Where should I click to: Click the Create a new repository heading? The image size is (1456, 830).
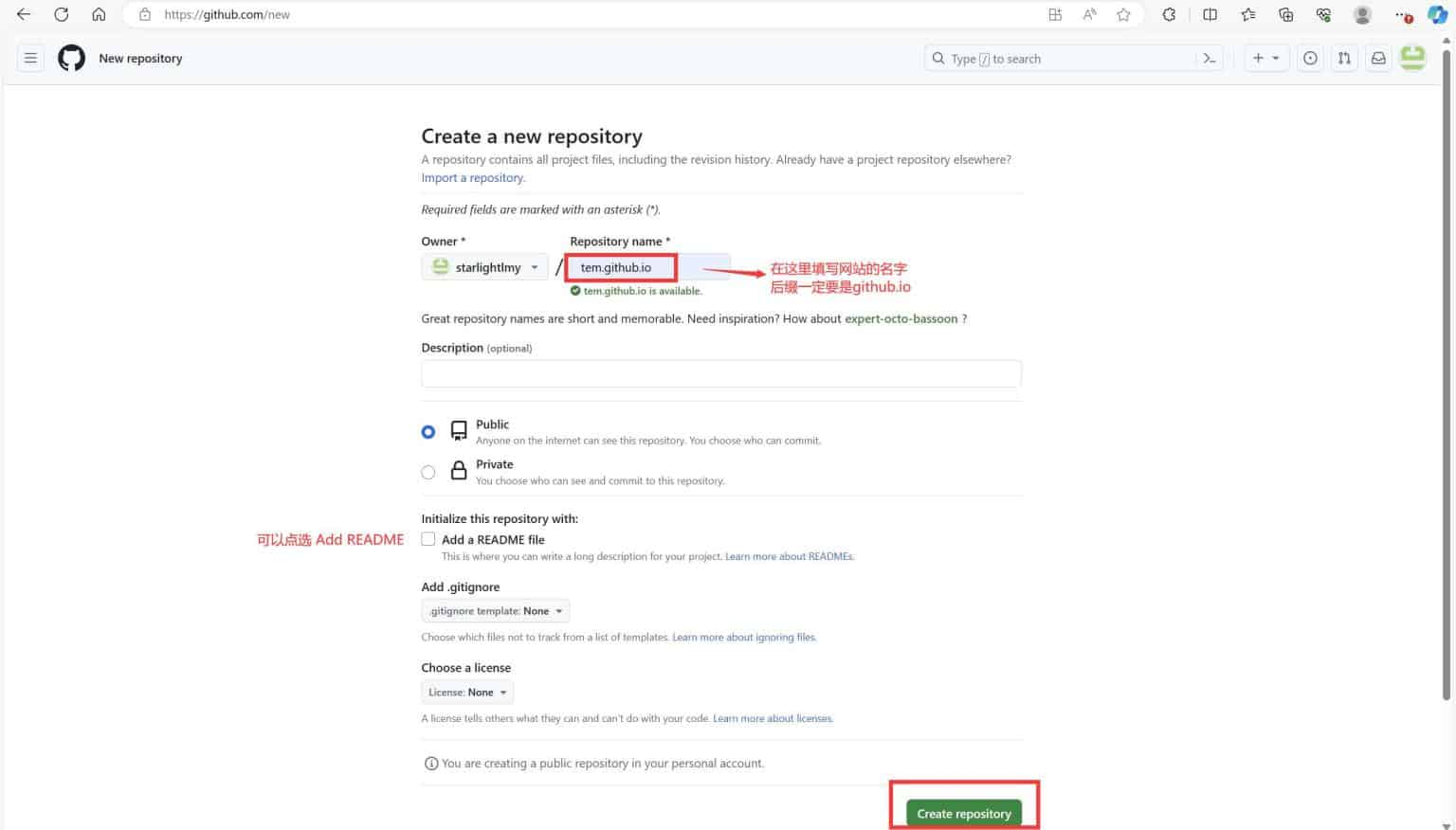(532, 136)
